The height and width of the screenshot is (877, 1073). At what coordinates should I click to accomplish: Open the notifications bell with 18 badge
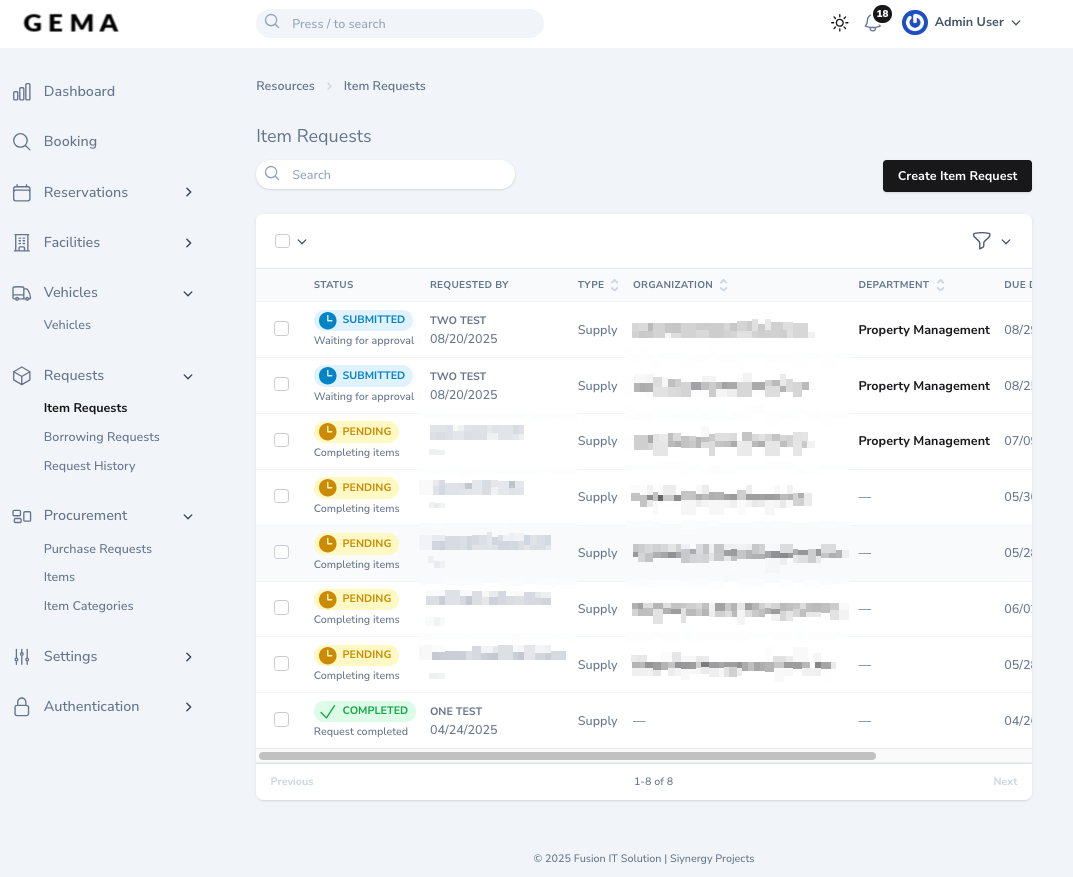point(871,23)
